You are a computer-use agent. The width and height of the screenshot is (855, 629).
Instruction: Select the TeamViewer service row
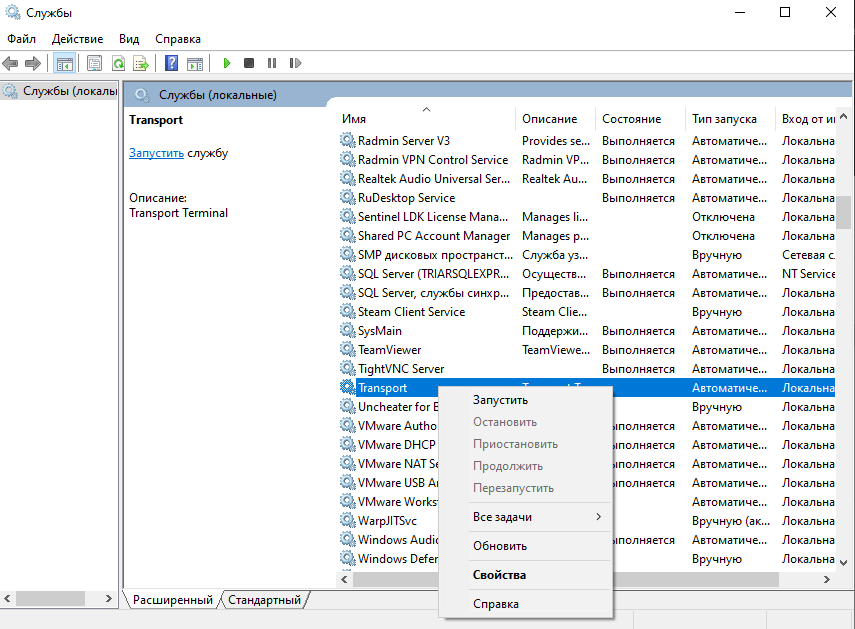586,350
